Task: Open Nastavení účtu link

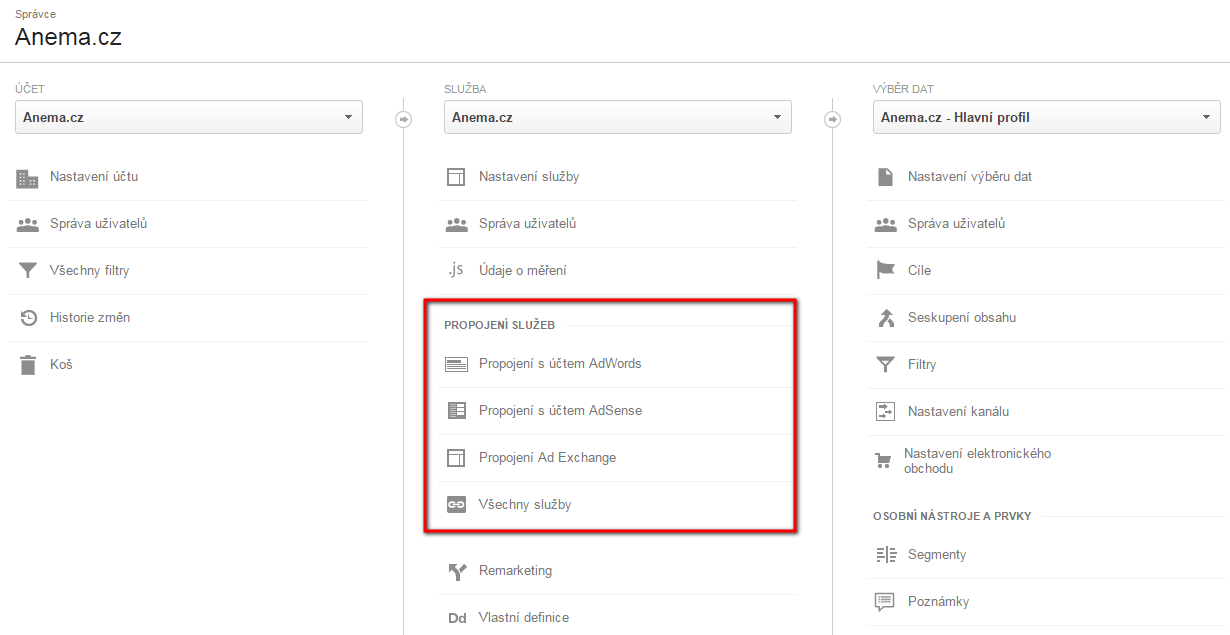Action: coord(94,177)
